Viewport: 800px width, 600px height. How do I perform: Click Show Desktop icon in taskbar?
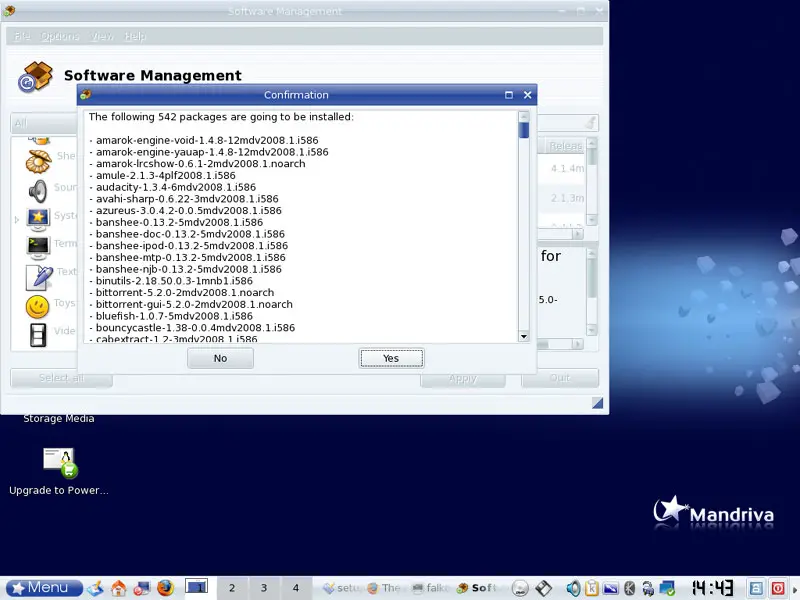pos(95,588)
